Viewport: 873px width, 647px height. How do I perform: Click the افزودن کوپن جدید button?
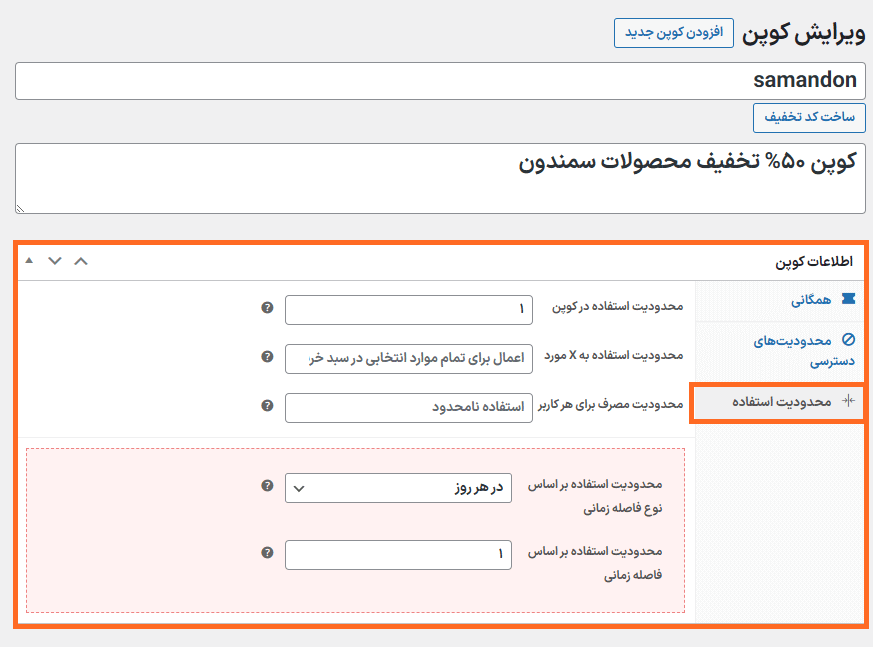pyautogui.click(x=673, y=32)
